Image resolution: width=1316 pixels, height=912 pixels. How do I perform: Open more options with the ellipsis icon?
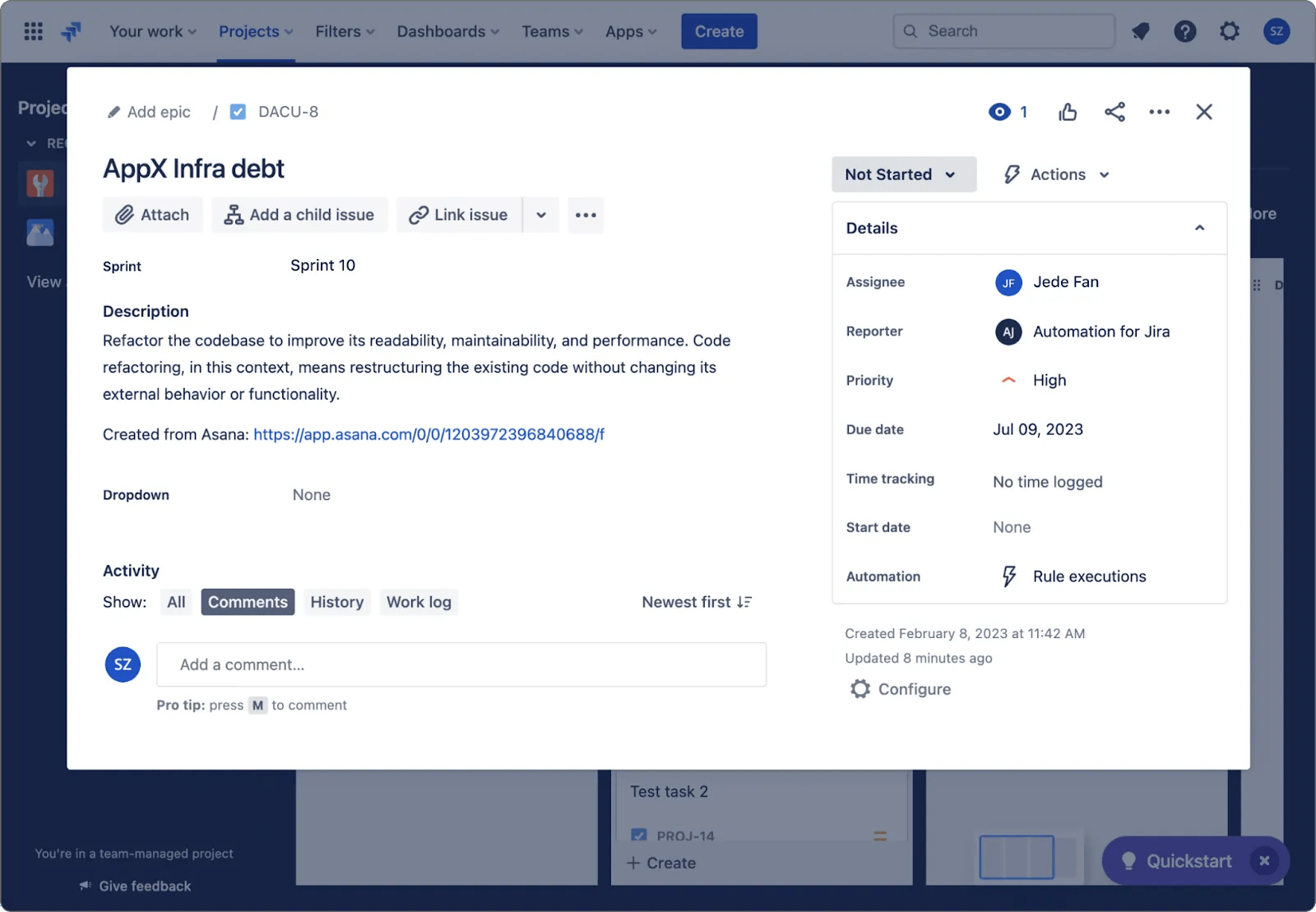tap(1160, 111)
